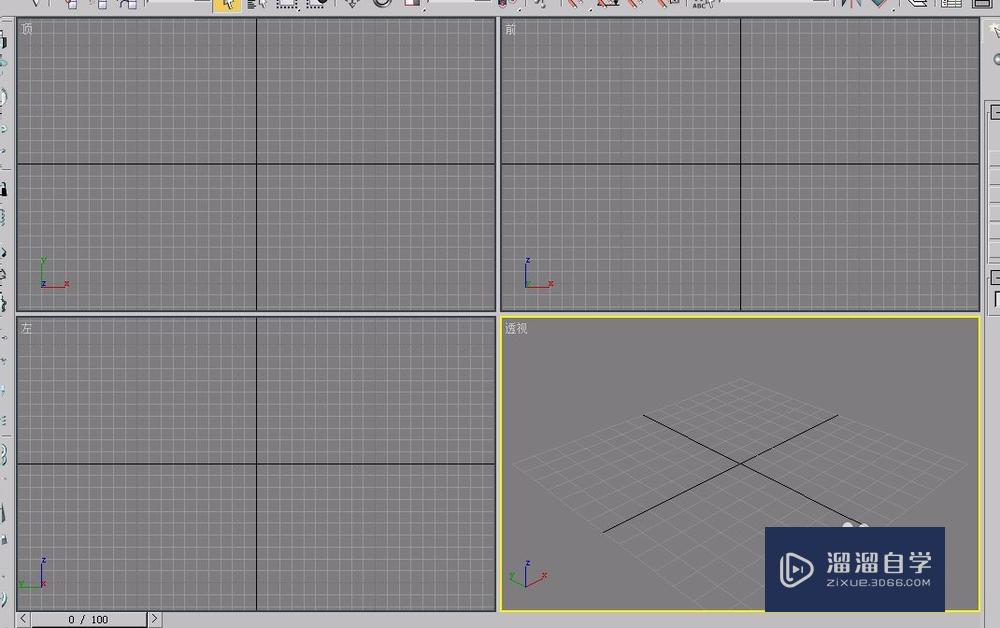Activate the Select and Move tool
The height and width of the screenshot is (628, 1000).
coord(351,5)
